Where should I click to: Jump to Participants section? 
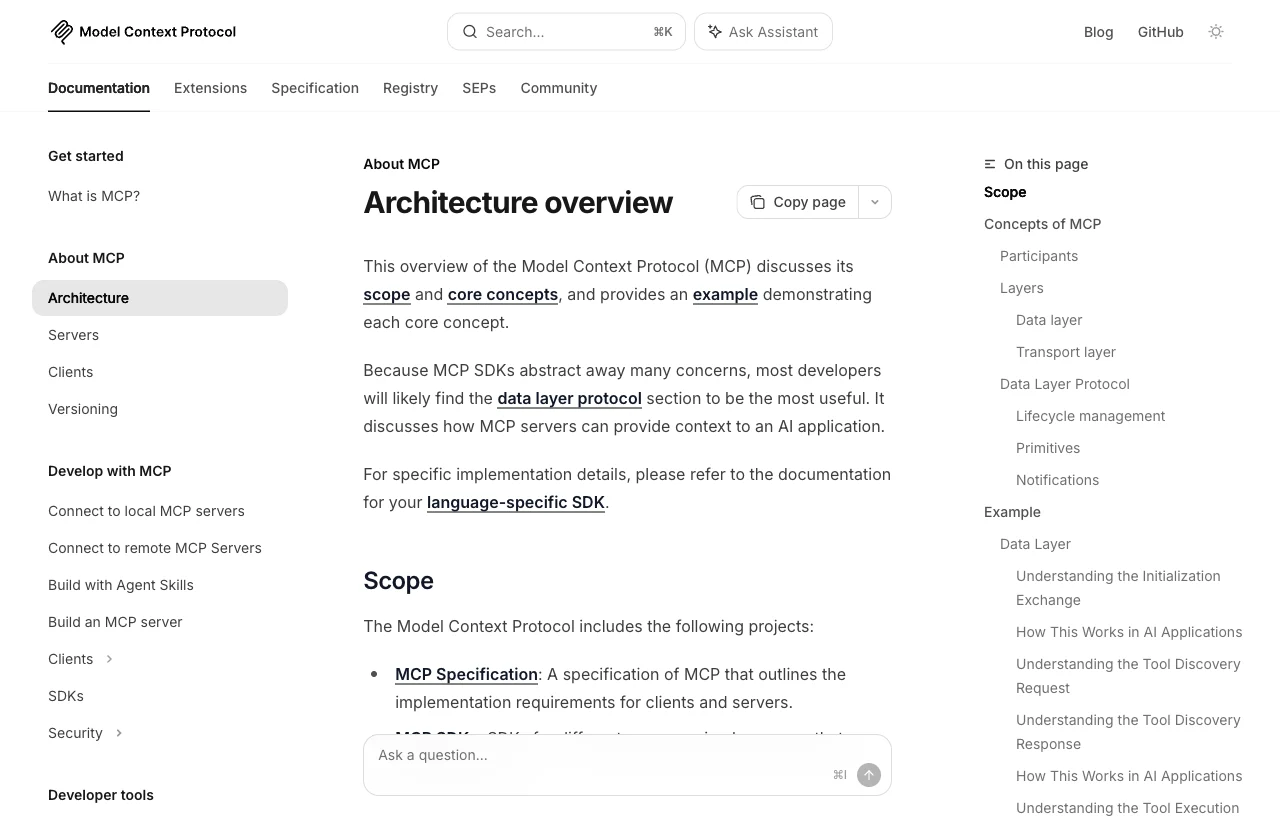pyautogui.click(x=1039, y=256)
